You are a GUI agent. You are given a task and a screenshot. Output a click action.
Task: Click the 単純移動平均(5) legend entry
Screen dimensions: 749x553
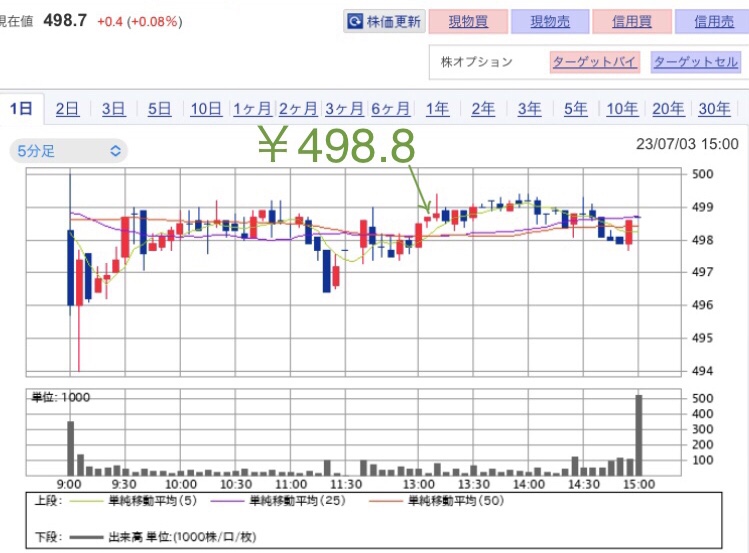(x=133, y=501)
